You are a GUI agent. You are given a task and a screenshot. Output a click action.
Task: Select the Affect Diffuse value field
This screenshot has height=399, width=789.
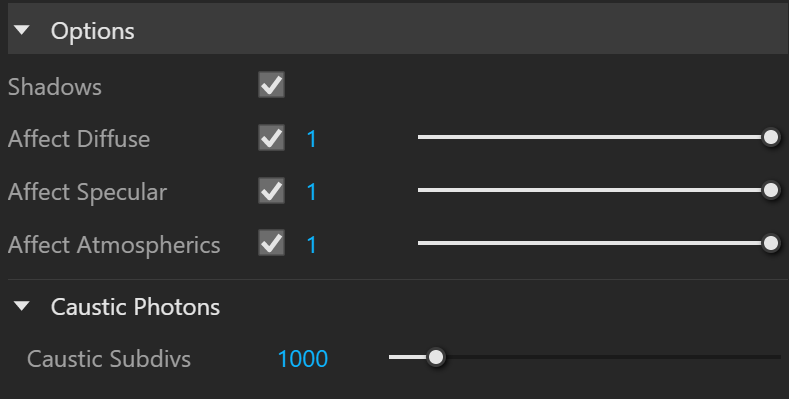coord(312,139)
